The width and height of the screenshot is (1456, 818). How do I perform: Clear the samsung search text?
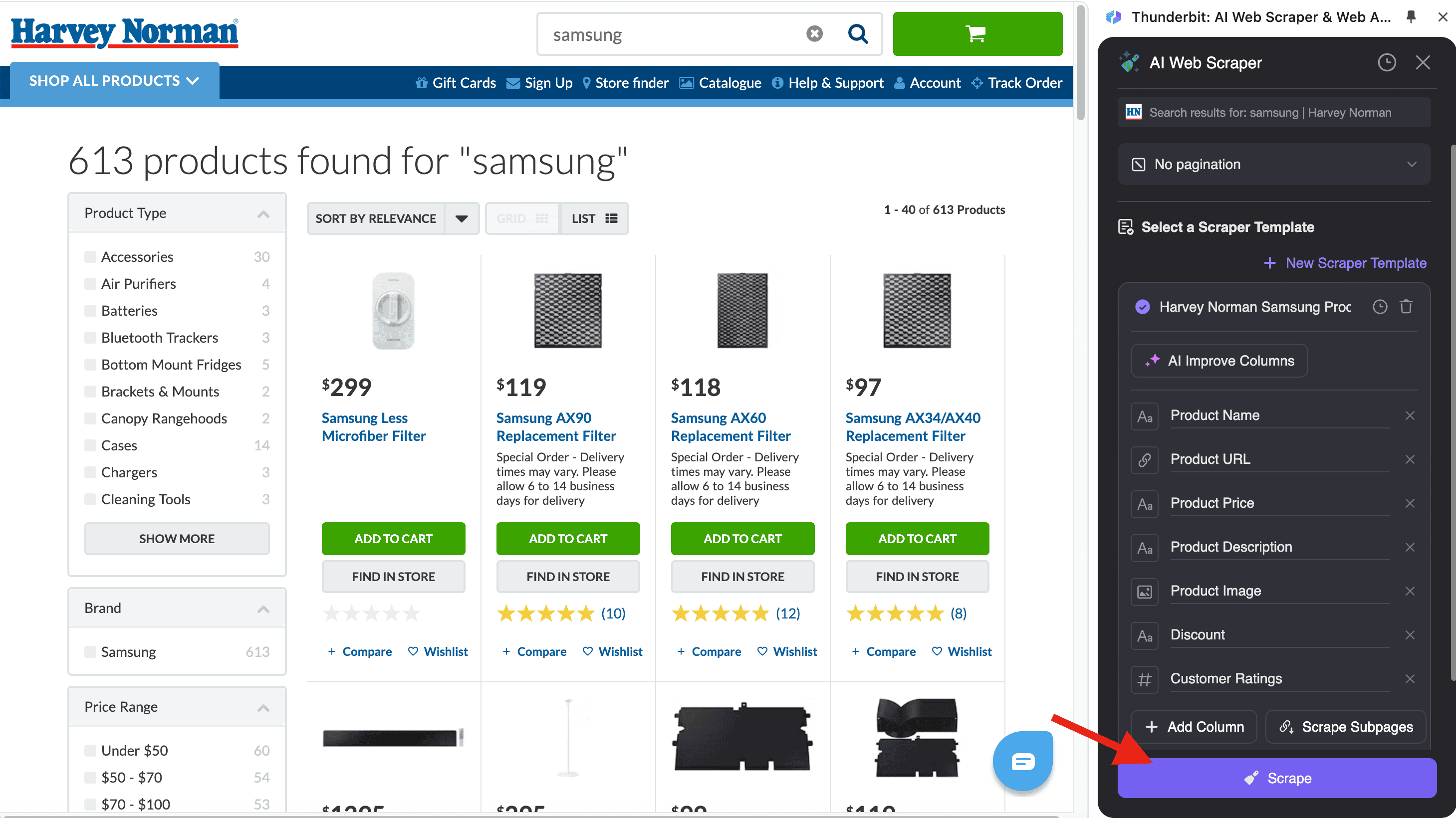[814, 34]
